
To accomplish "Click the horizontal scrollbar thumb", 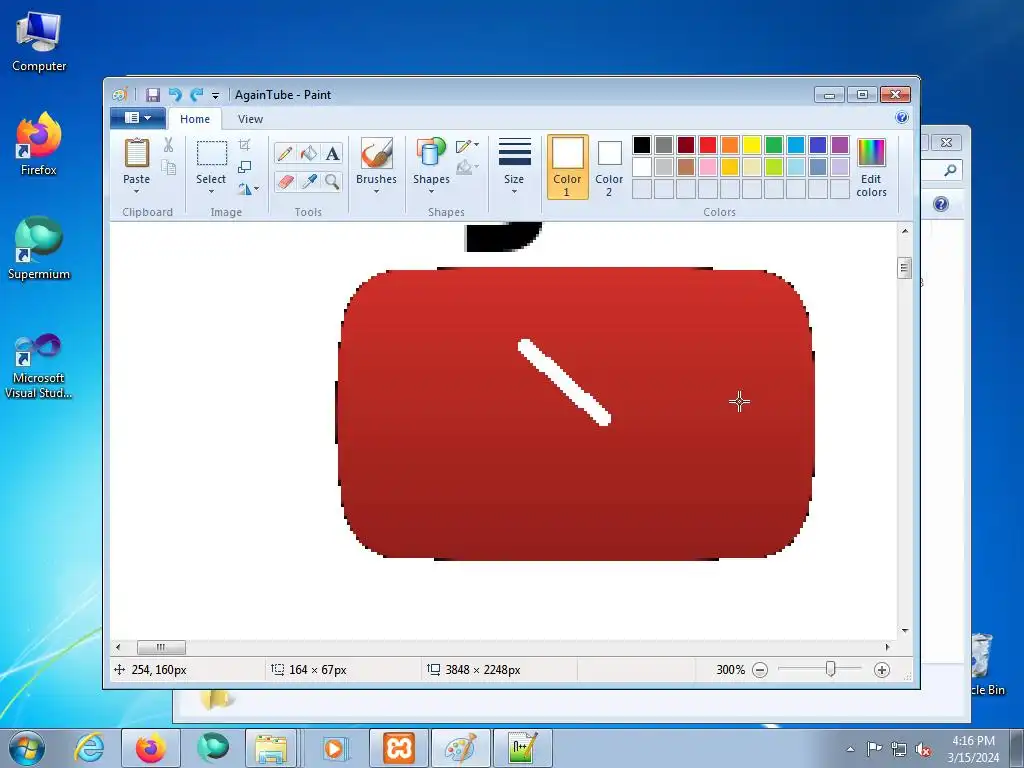I will pos(161,647).
